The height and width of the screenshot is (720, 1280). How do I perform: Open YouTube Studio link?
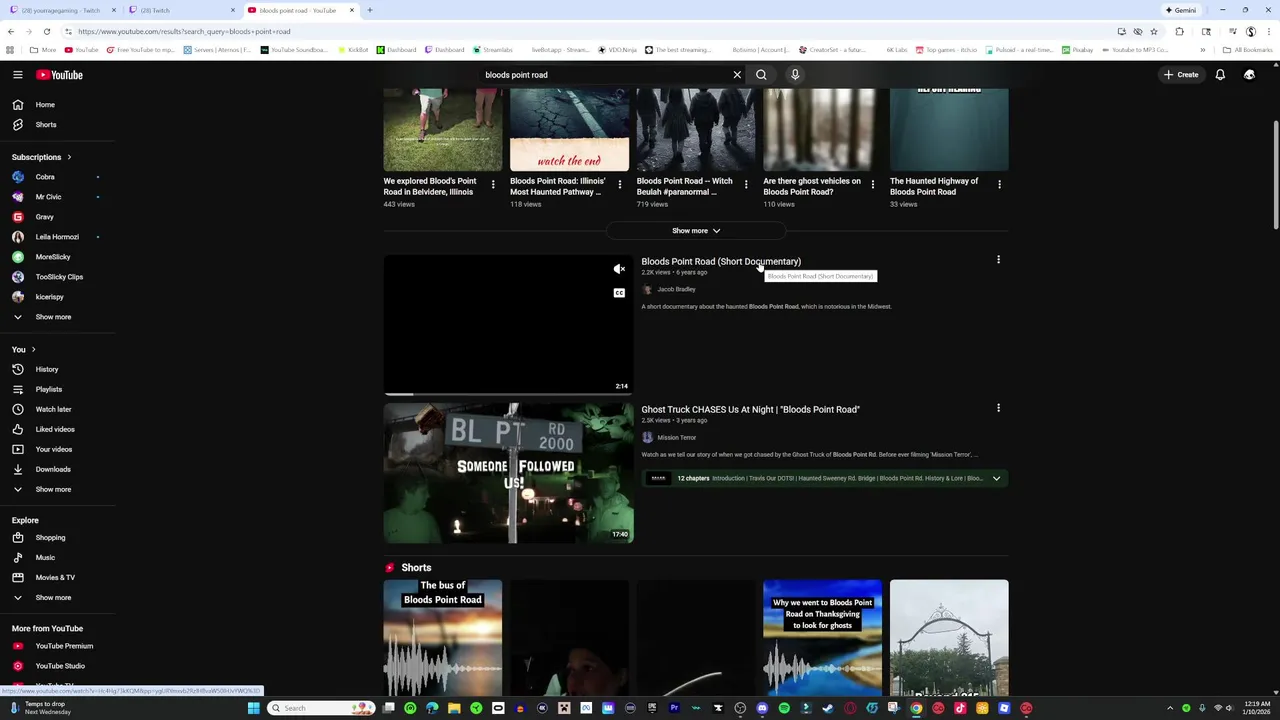coord(58,666)
